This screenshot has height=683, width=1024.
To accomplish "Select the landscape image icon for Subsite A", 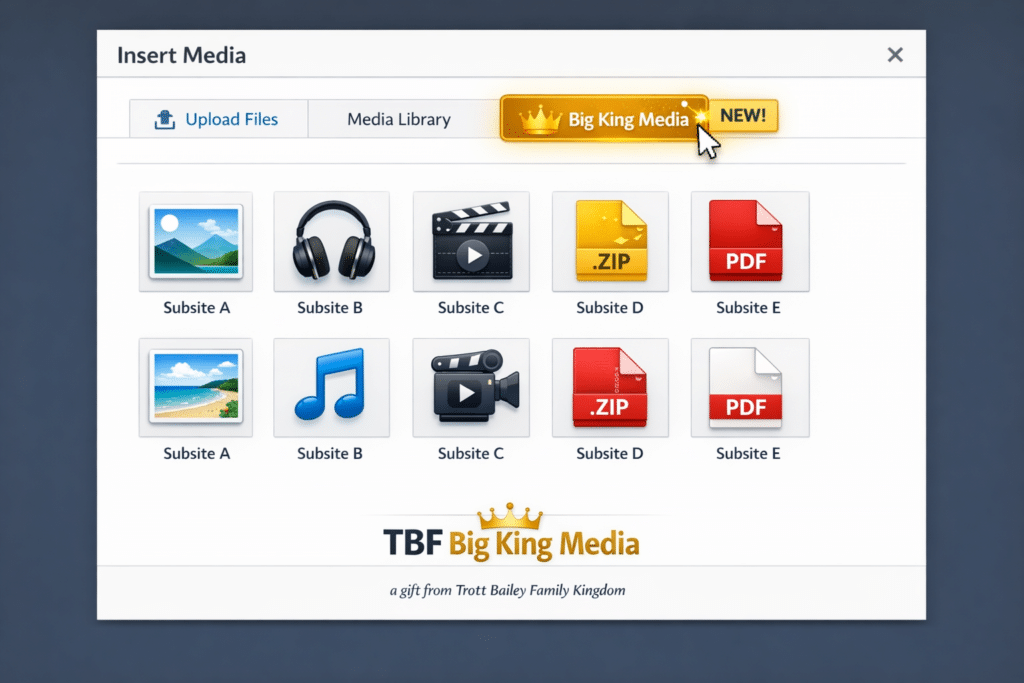I will [196, 240].
